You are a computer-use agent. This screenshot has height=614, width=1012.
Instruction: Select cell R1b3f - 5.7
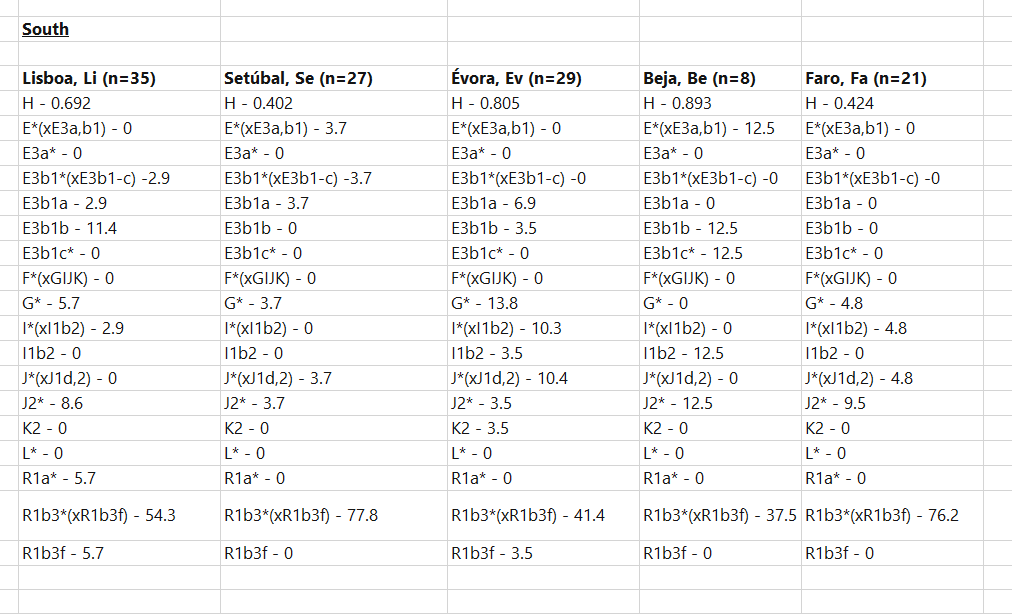click(x=119, y=553)
